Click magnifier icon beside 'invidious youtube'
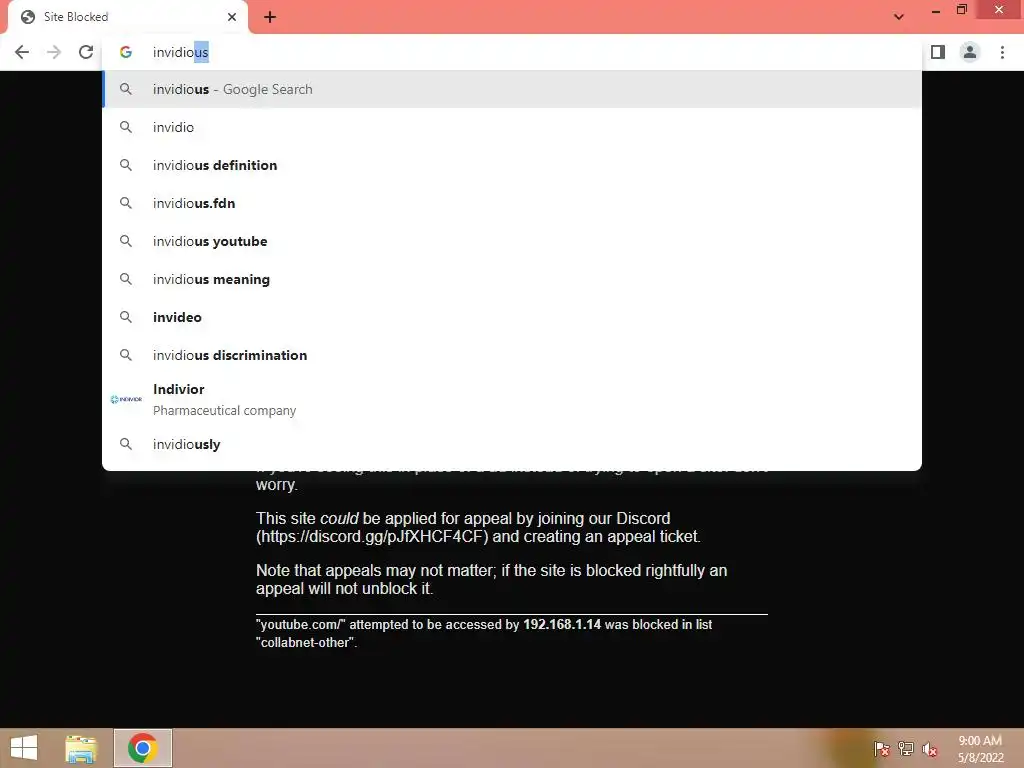The width and height of the screenshot is (1024, 768). click(125, 241)
